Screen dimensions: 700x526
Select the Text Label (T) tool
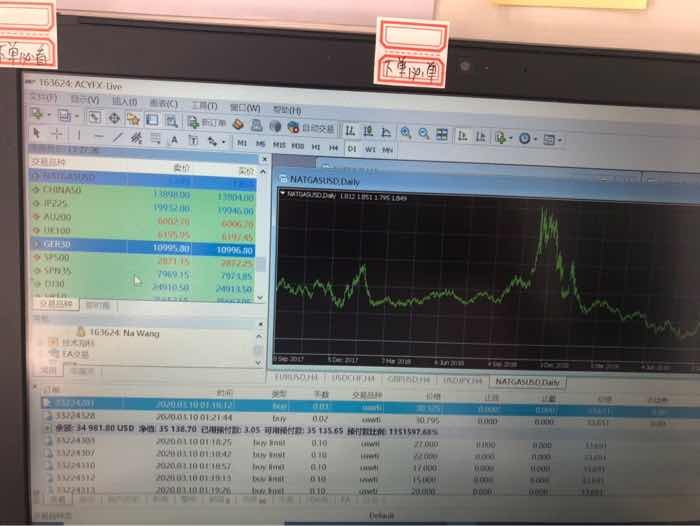point(193,141)
